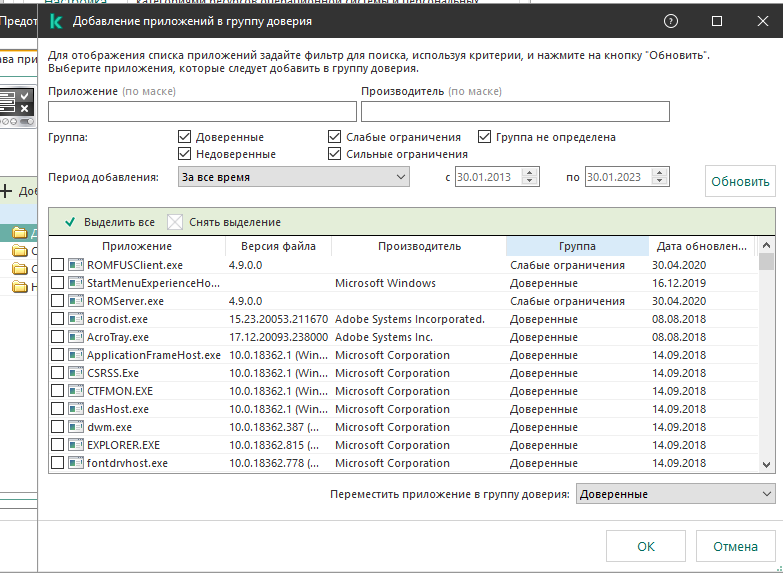Viewport: 783px width, 574px height.
Task: Open the trust group destination dropdown
Action: pyautogui.click(x=675, y=494)
